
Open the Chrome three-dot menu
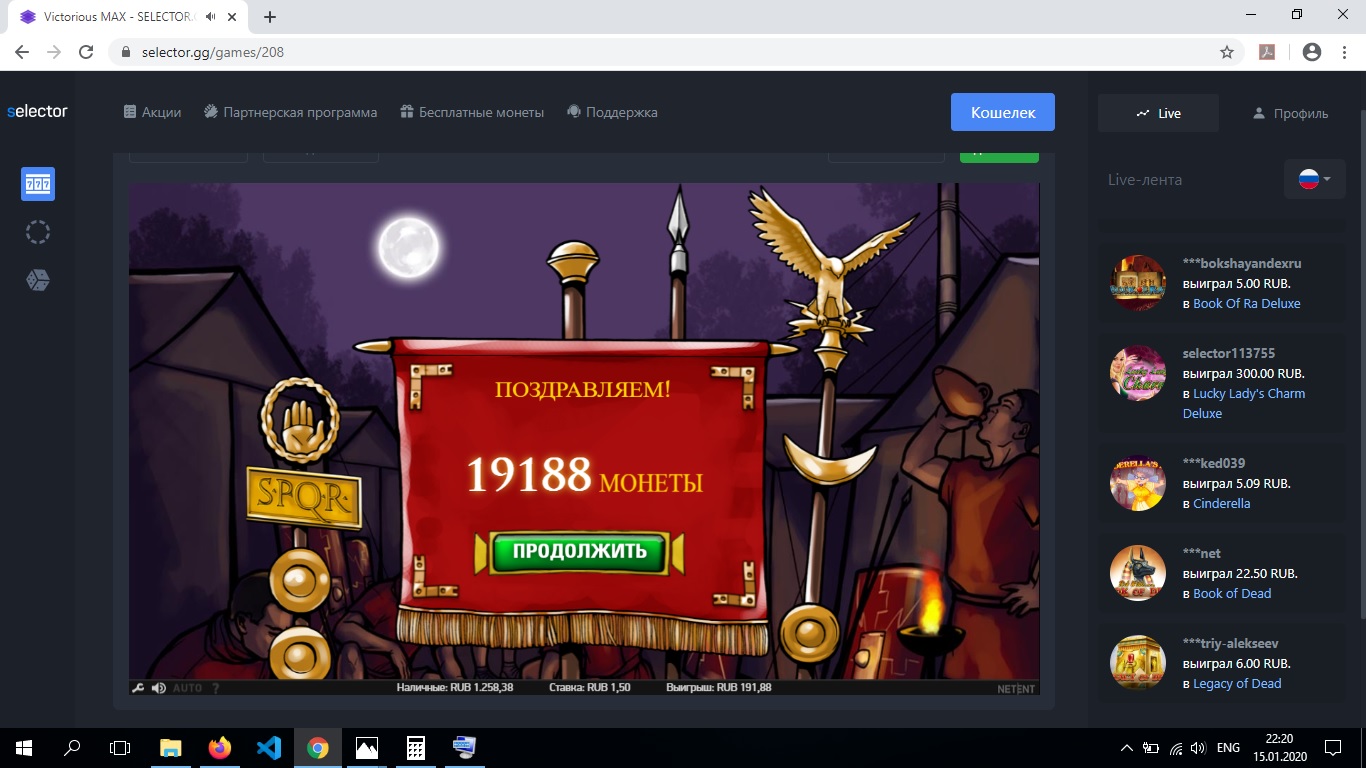(x=1344, y=52)
